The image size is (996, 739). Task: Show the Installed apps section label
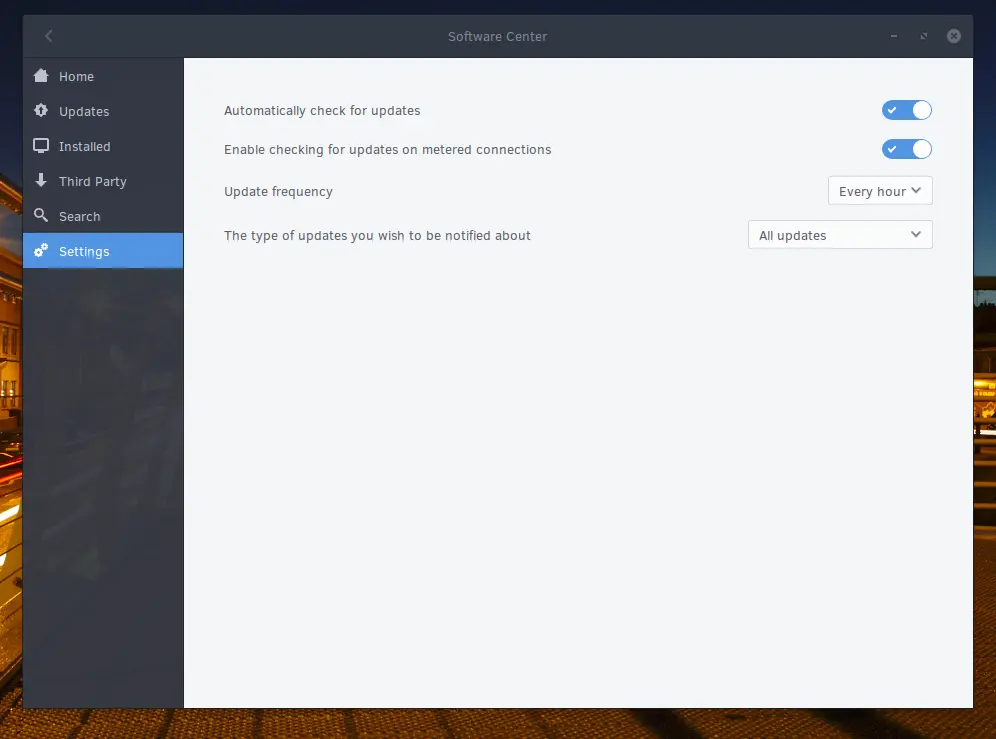(x=84, y=146)
